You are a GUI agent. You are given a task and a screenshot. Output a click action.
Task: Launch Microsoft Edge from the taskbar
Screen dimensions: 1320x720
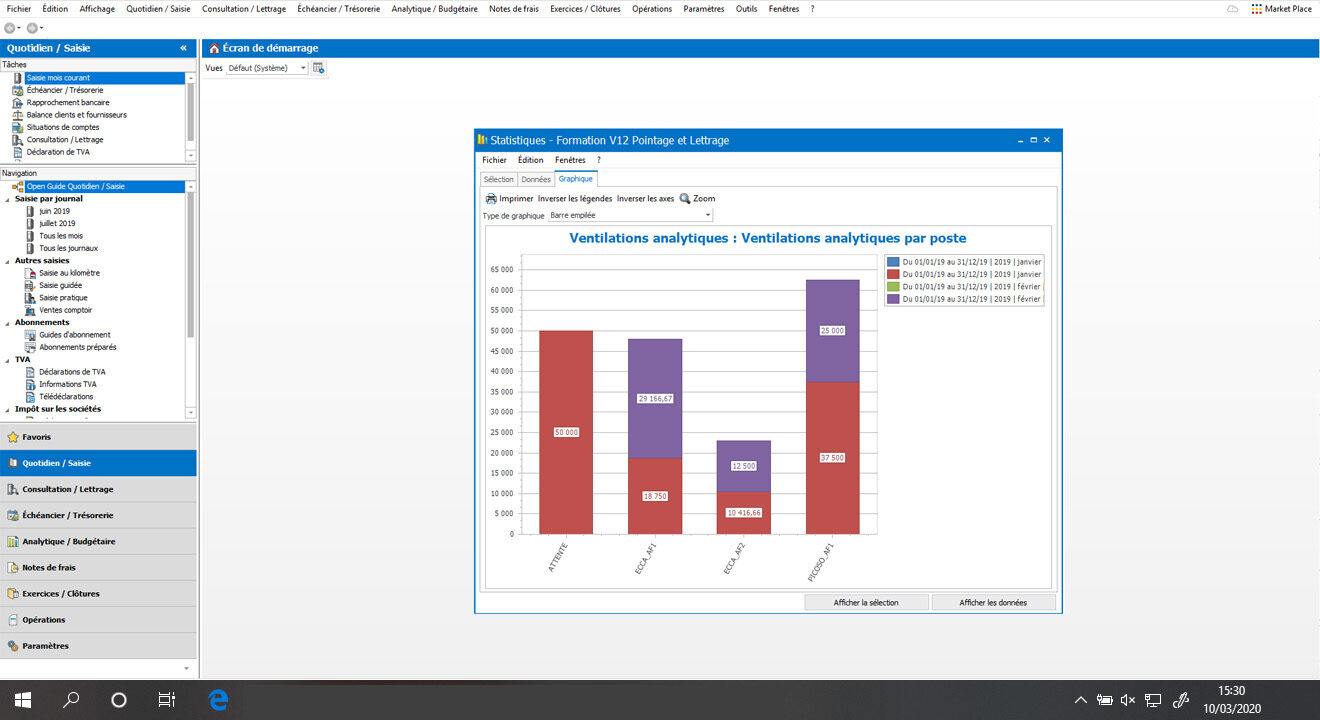click(218, 700)
